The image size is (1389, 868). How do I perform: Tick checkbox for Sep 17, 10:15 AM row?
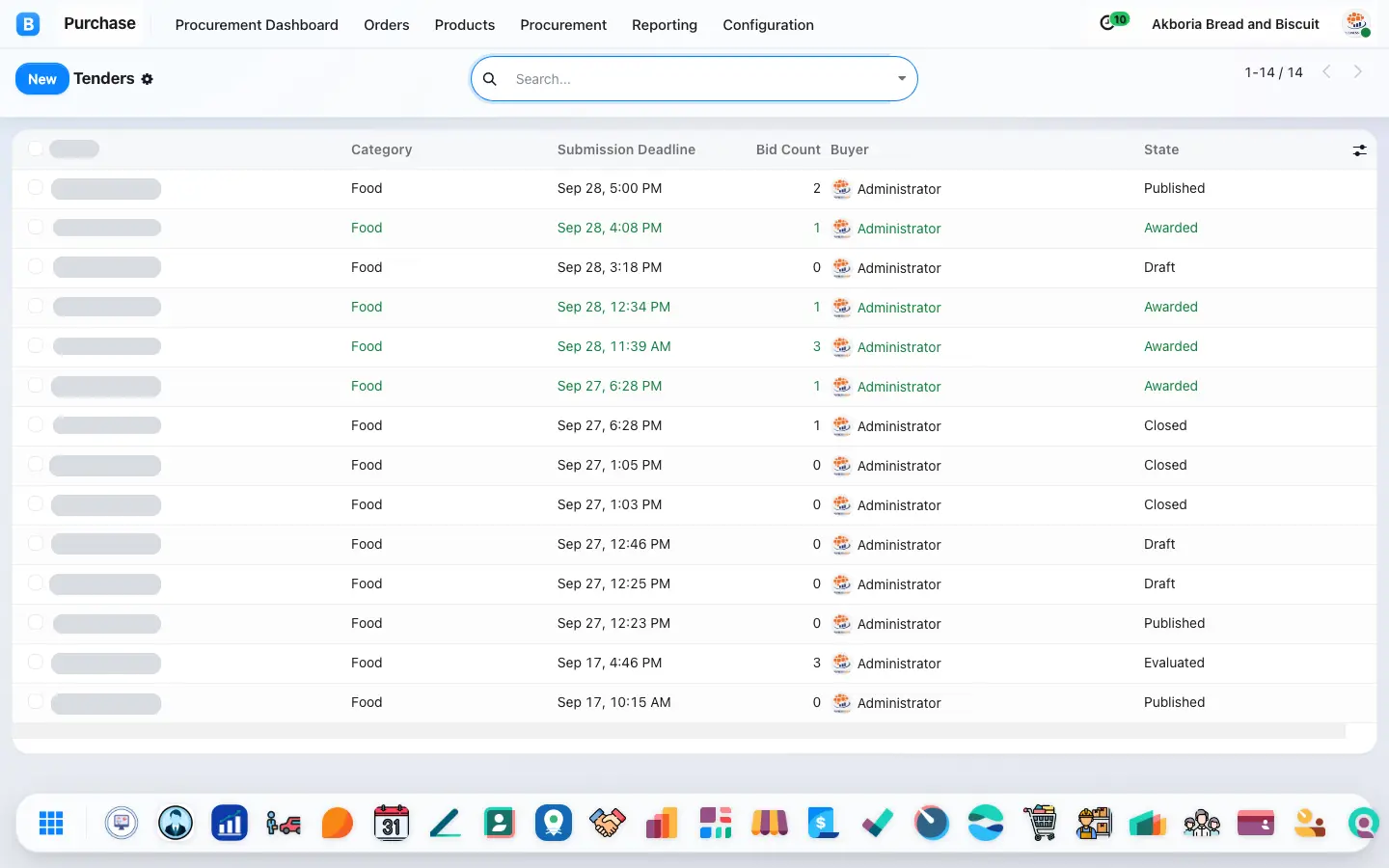[x=36, y=702]
